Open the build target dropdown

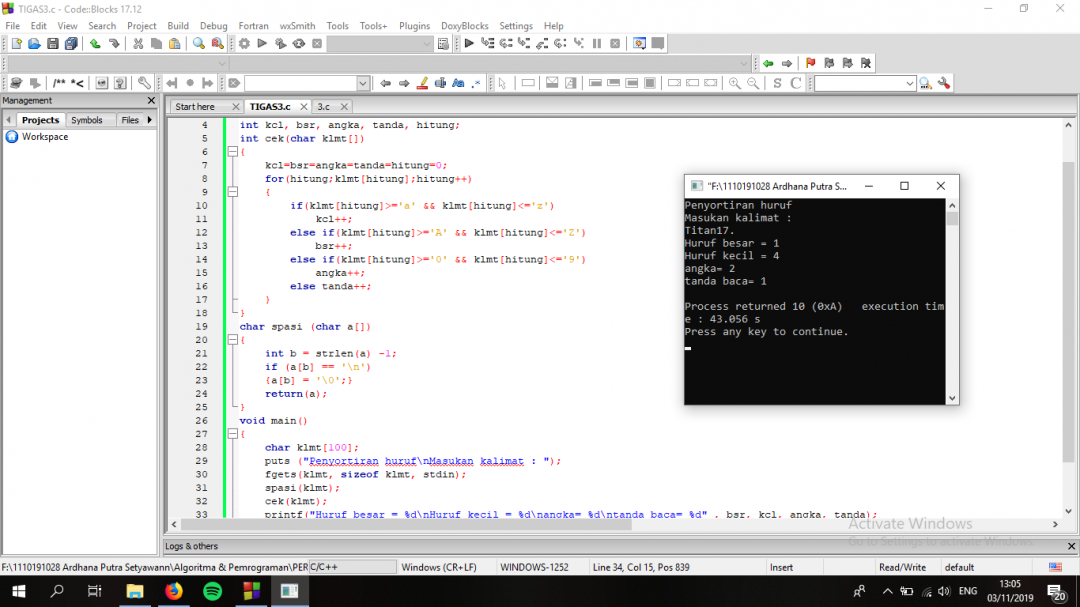(x=426, y=44)
